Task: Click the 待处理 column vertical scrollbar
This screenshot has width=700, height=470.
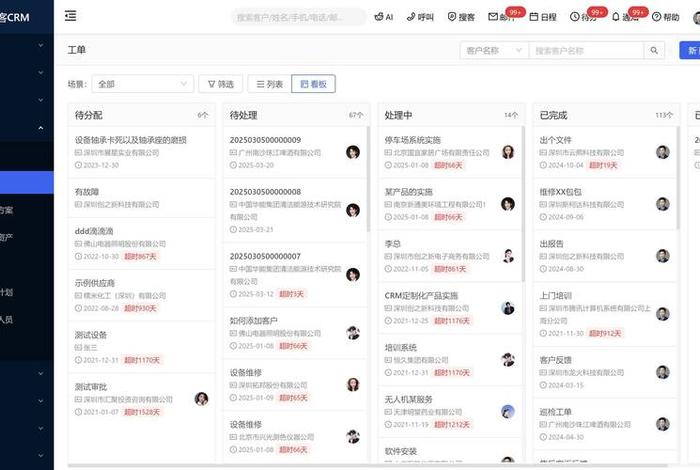Action: [x=368, y=179]
